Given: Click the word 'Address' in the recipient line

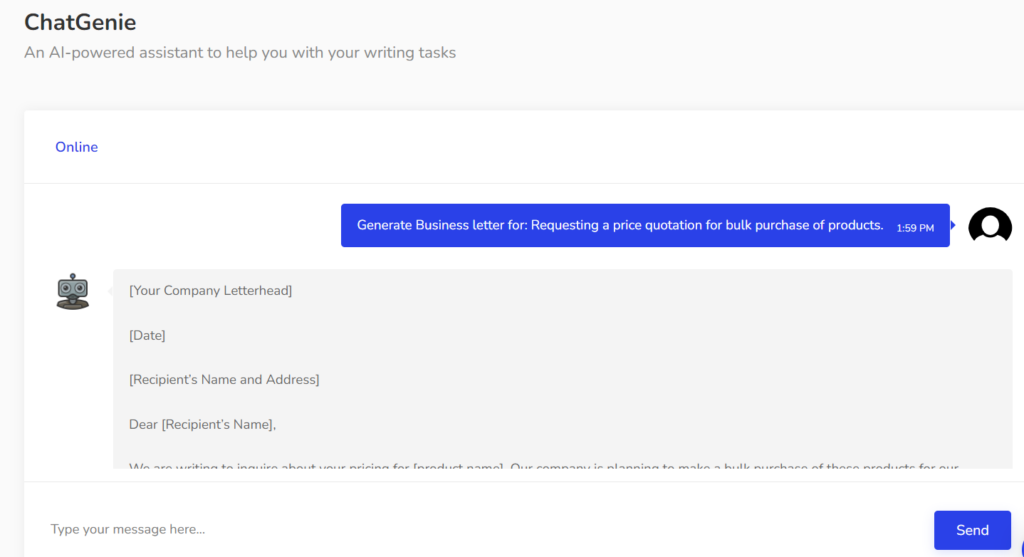Looking at the screenshot, I should [x=292, y=380].
